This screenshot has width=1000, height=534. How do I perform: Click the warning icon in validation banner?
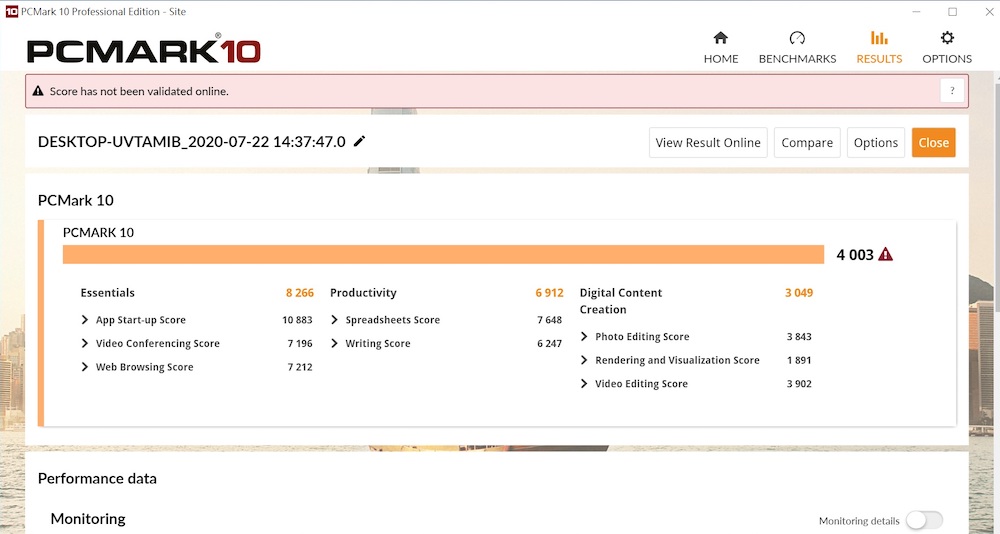pyautogui.click(x=38, y=91)
